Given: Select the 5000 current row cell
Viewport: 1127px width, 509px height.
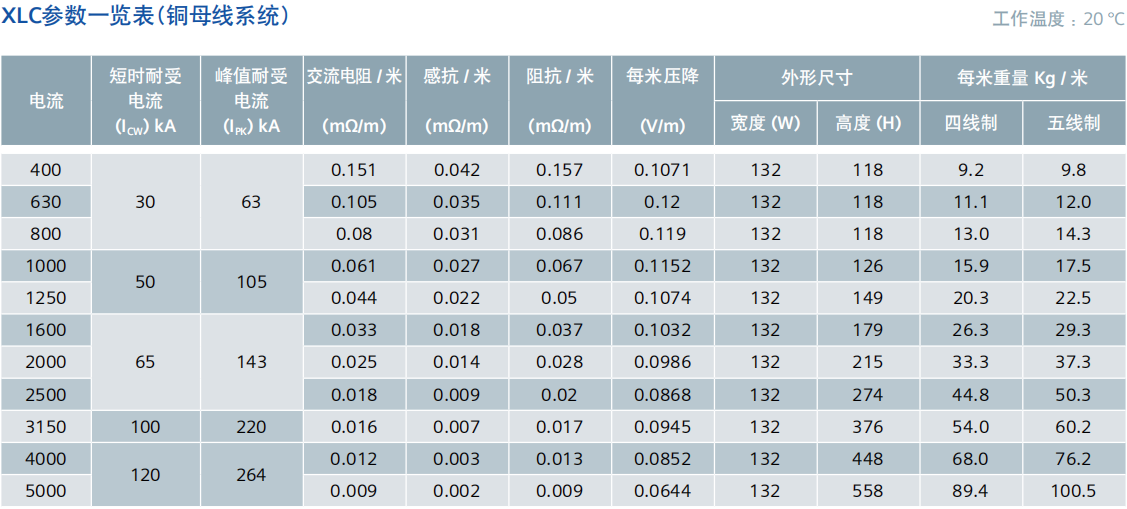Looking at the screenshot, I should (46, 491).
